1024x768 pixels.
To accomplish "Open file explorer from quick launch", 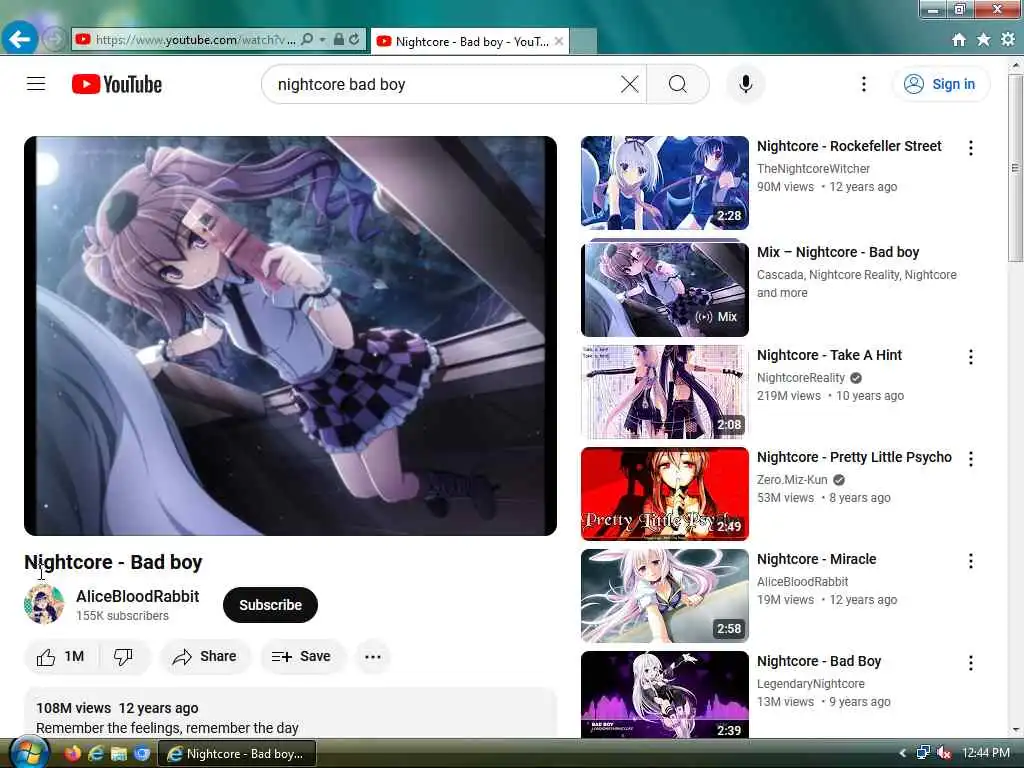I will click(x=118, y=754).
